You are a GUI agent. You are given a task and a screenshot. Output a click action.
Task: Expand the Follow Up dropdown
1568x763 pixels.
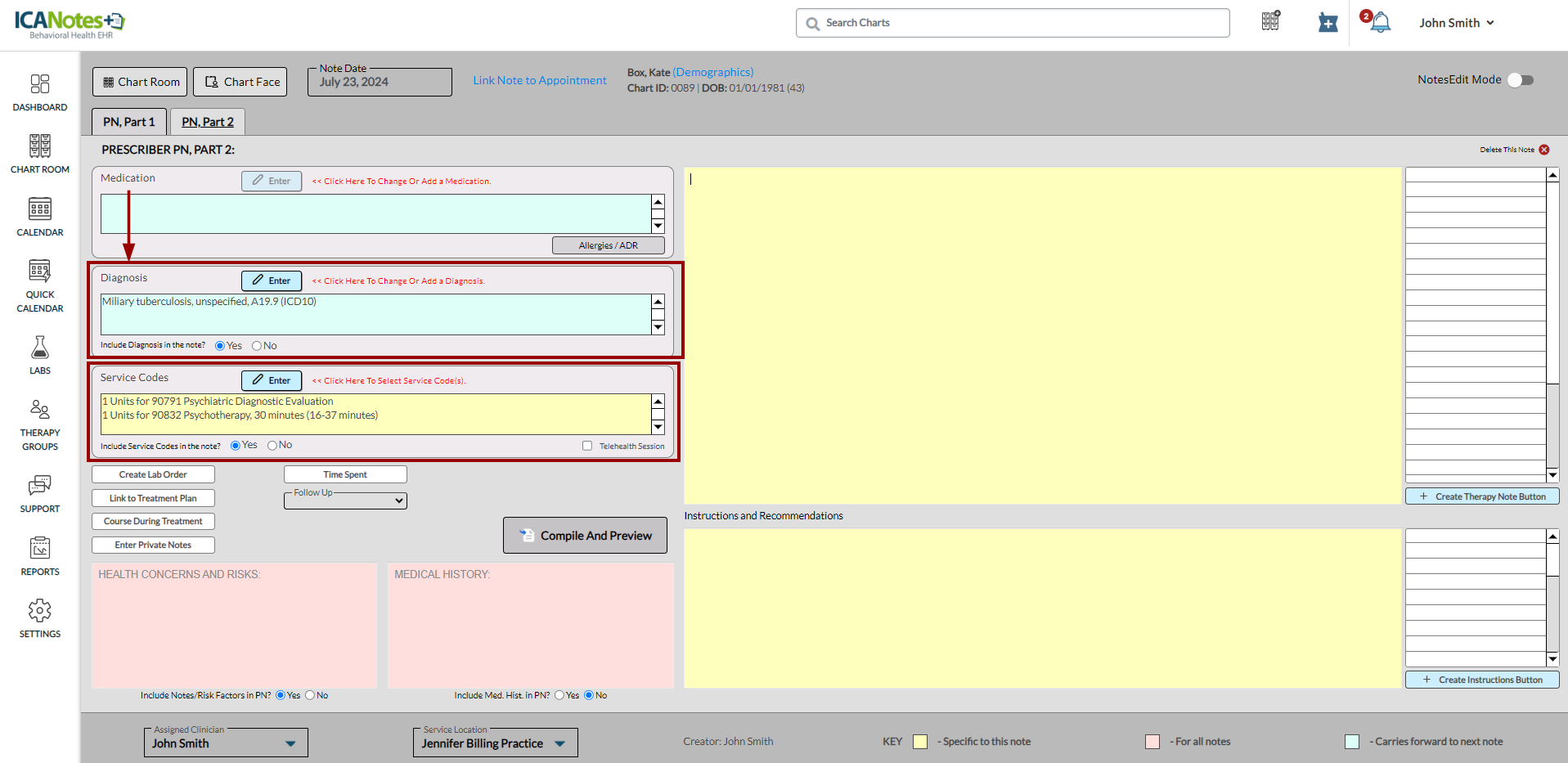coord(345,500)
